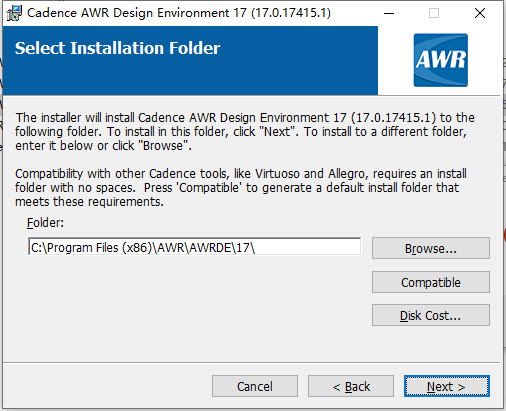Focus the Folder path input field

click(x=194, y=247)
